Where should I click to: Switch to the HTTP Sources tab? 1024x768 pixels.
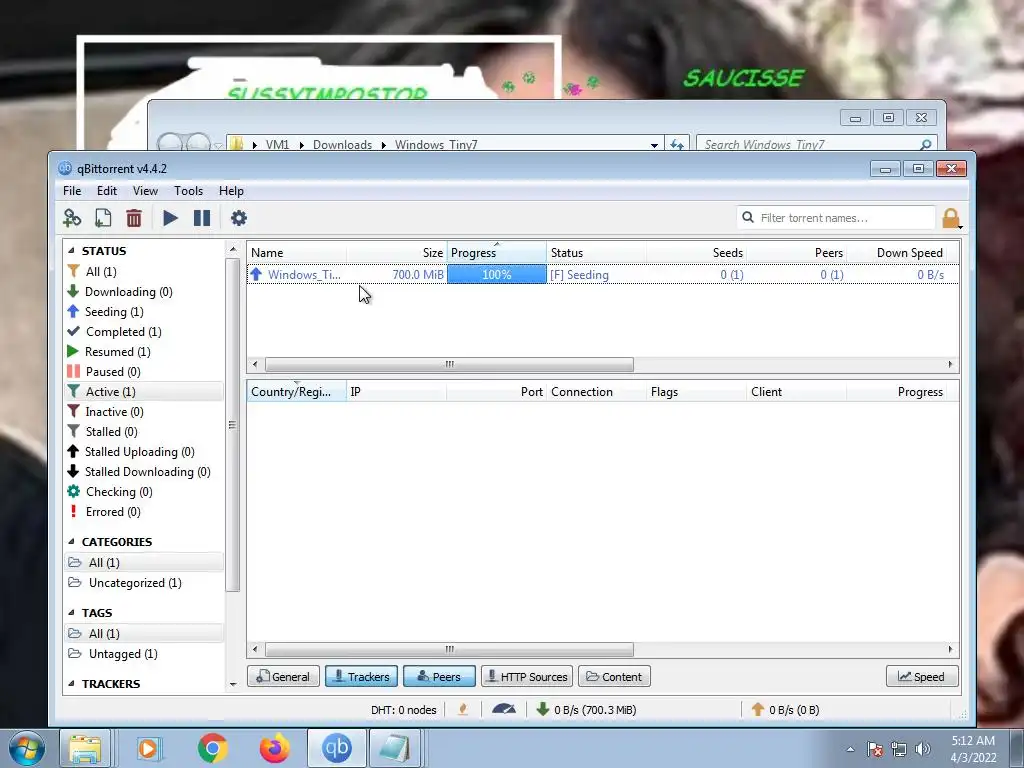point(527,677)
